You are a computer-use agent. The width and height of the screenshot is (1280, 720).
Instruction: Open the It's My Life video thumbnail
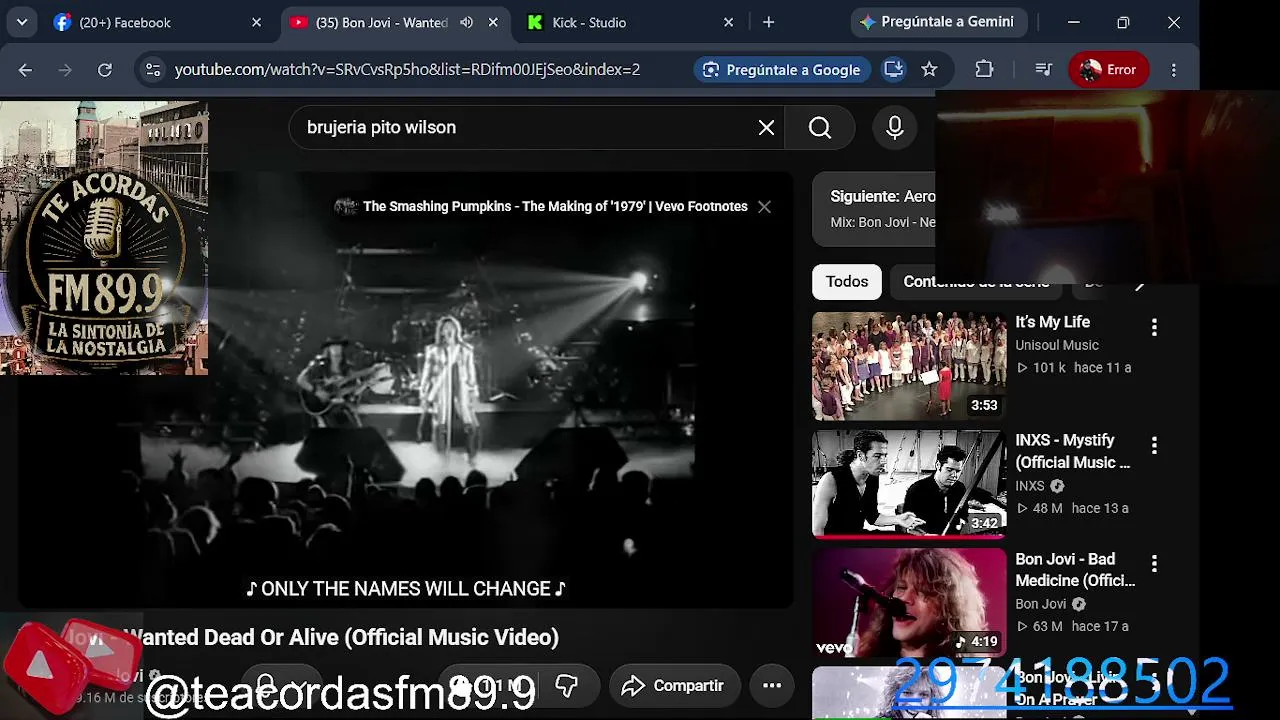(x=909, y=366)
